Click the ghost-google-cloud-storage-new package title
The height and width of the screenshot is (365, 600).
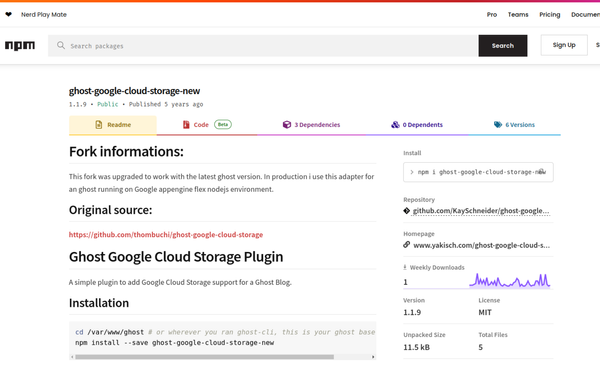pyautogui.click(x=134, y=91)
